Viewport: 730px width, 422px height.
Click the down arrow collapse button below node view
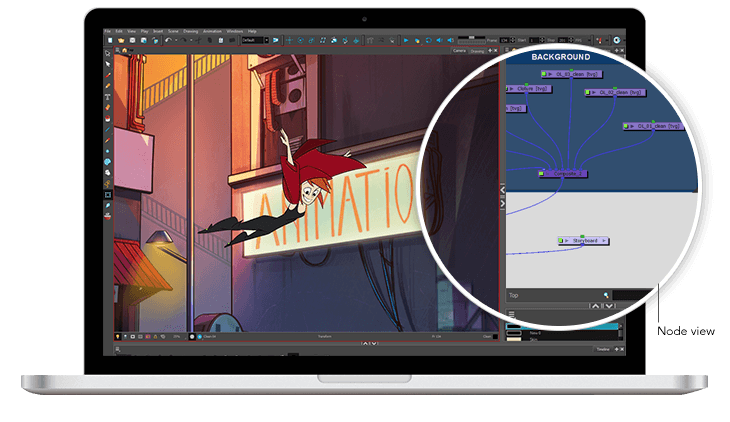click(x=609, y=306)
